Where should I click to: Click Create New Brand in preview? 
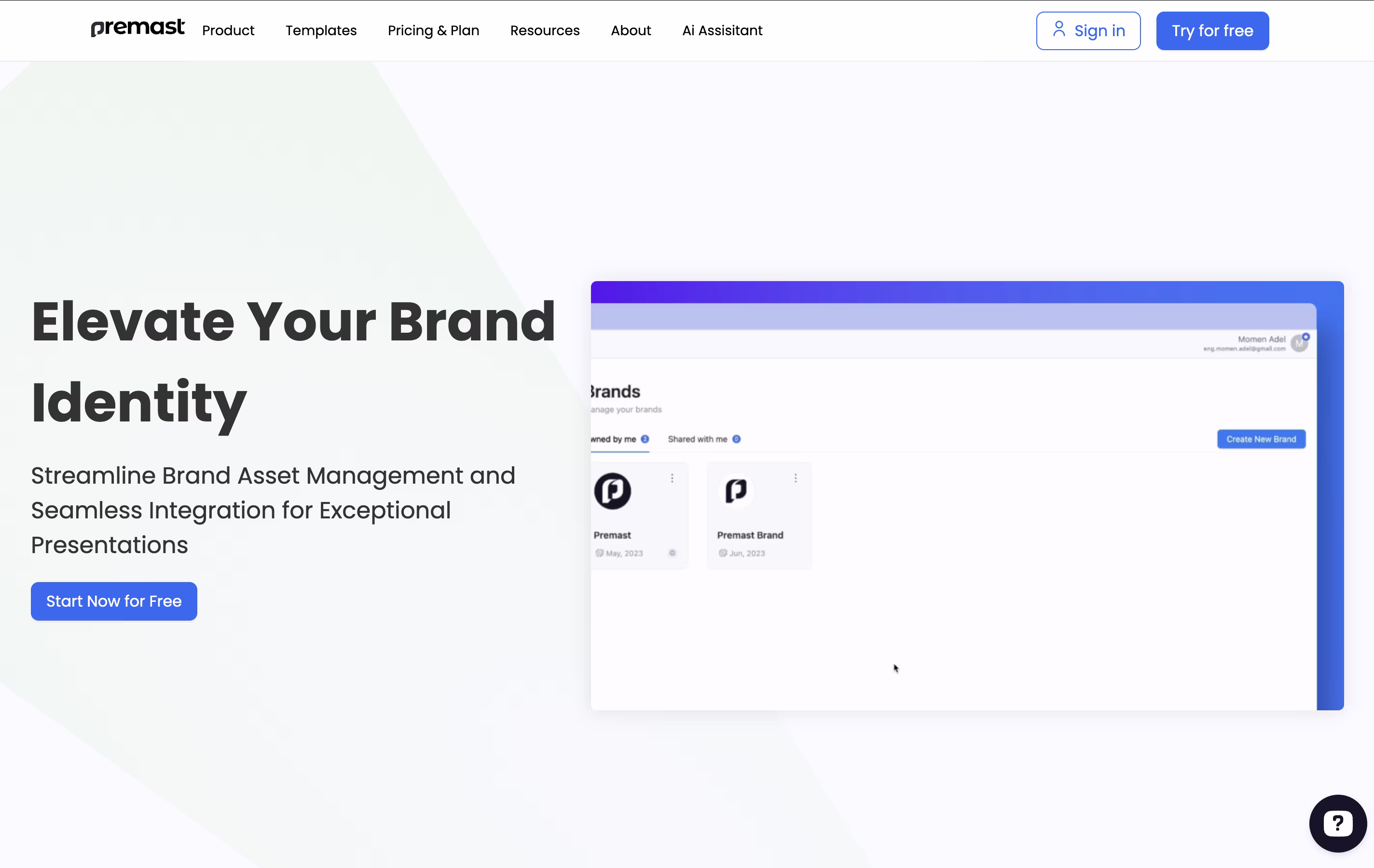tap(1261, 439)
